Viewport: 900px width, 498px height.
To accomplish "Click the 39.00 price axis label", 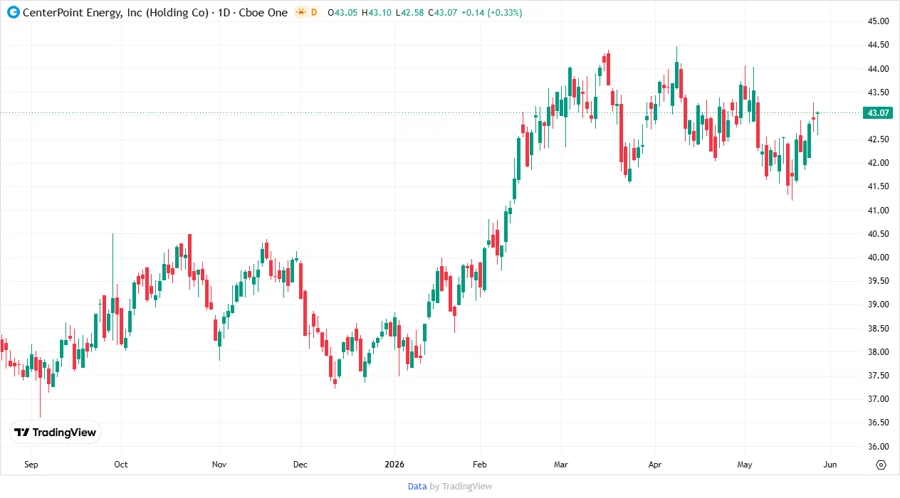I will pos(878,305).
